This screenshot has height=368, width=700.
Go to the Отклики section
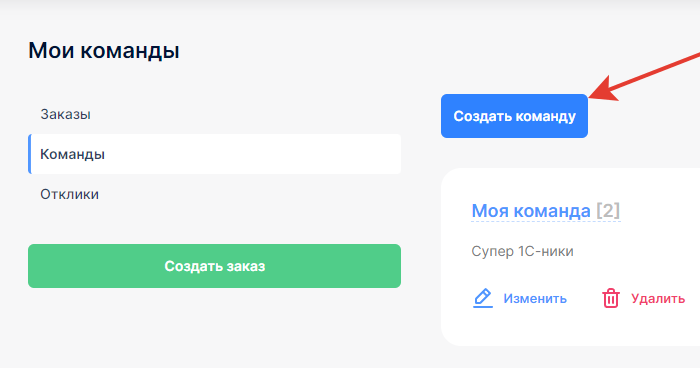(x=70, y=194)
